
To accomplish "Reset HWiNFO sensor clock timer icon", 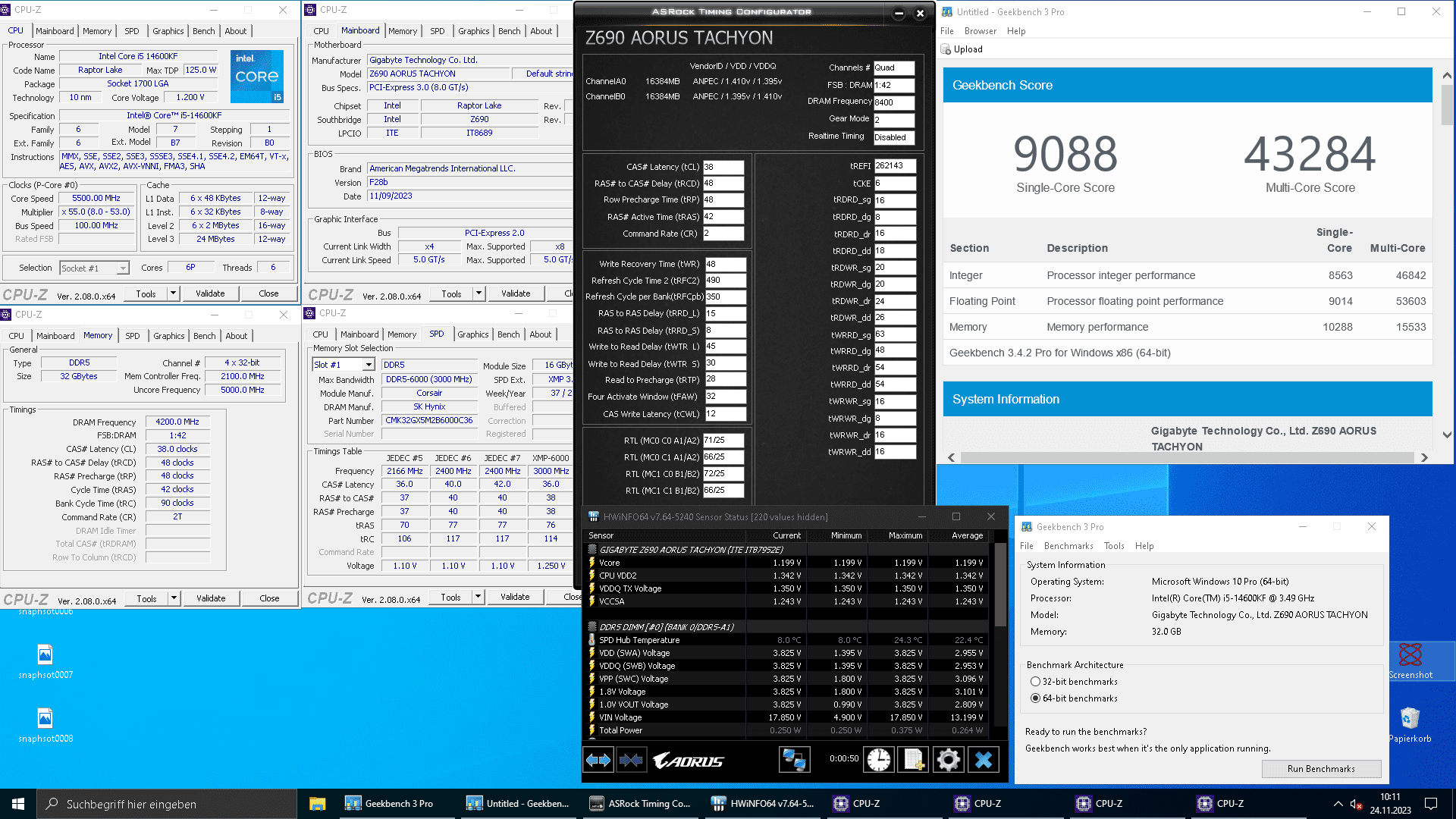I will point(879,760).
